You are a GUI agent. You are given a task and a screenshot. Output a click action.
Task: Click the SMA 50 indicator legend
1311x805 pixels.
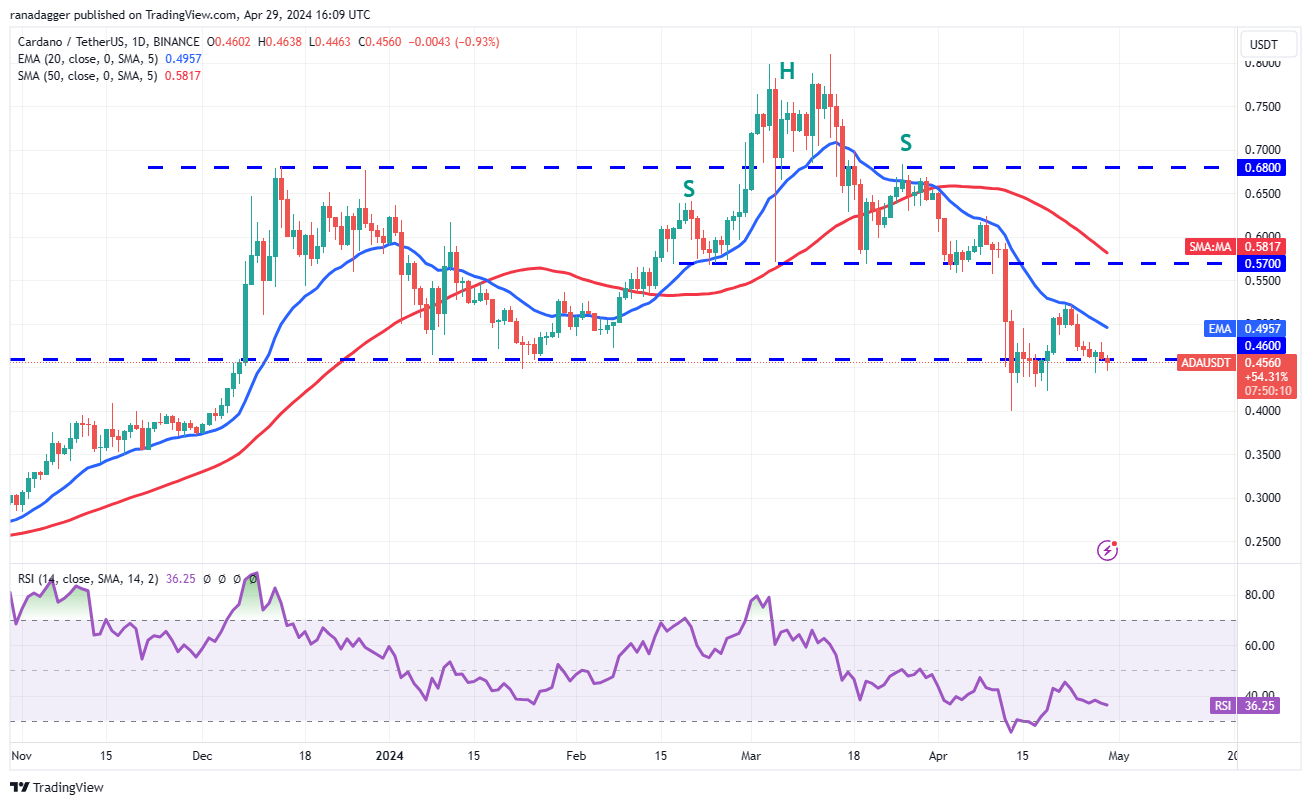click(x=109, y=76)
